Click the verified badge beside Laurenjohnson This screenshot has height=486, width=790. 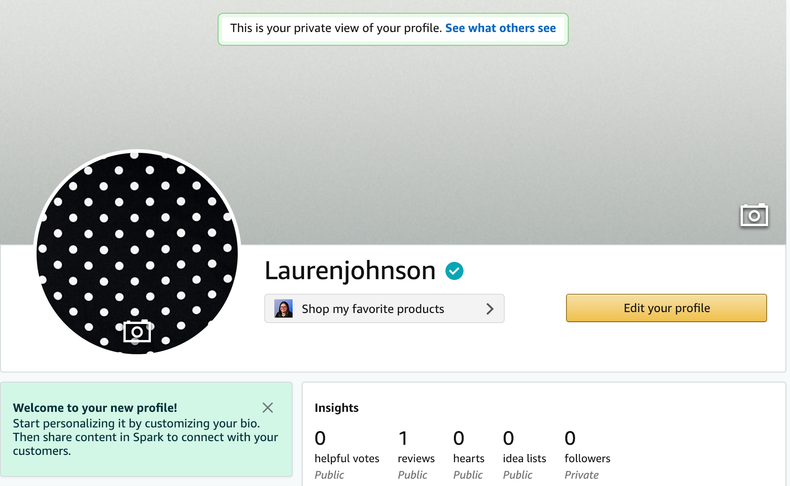pos(454,271)
